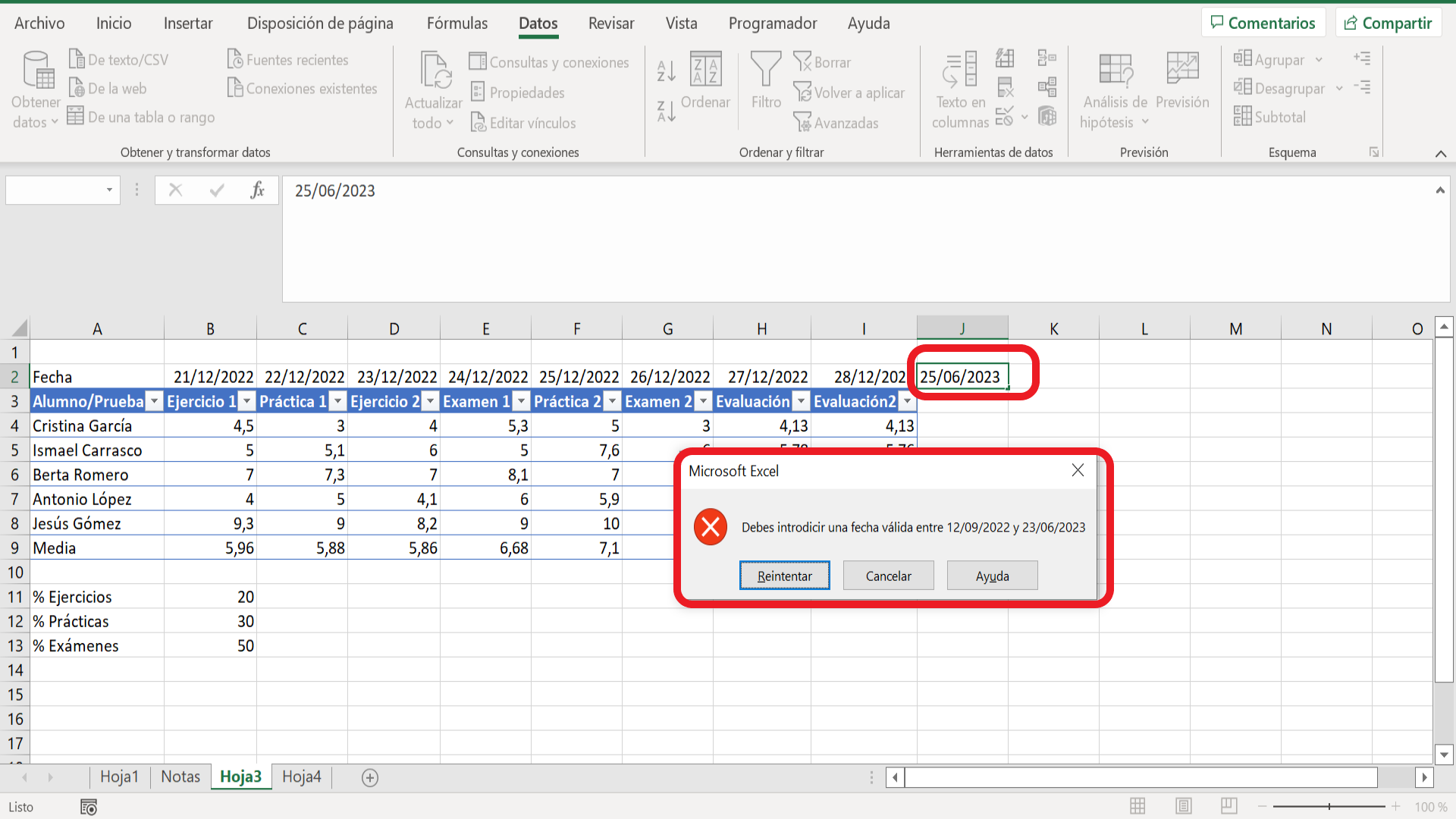This screenshot has width=1456, height=819.
Task: Open the Archivo menu
Action: (39, 24)
